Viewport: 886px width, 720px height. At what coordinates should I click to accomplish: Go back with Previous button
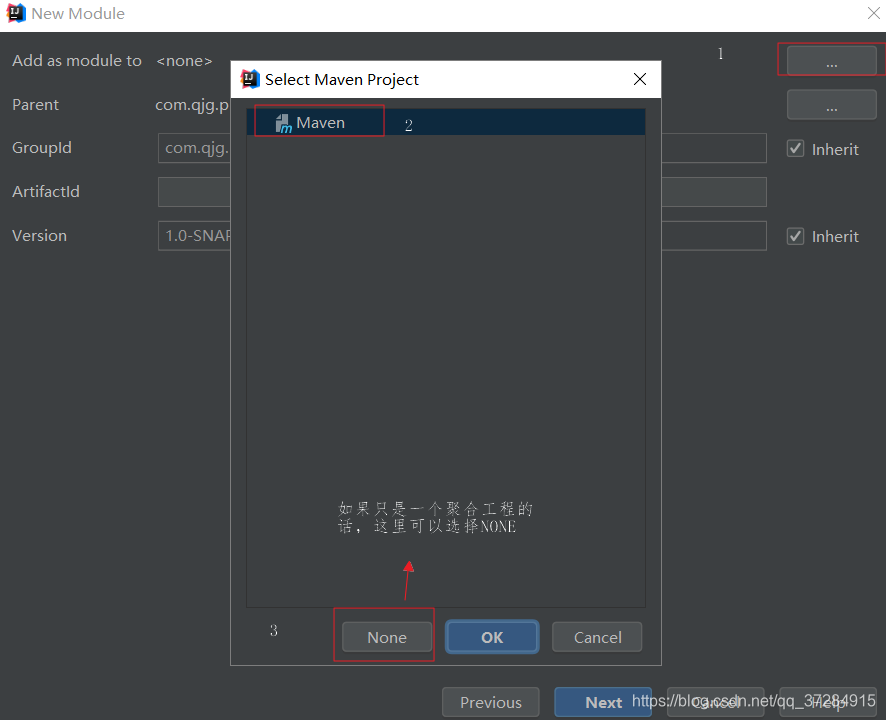(490, 702)
